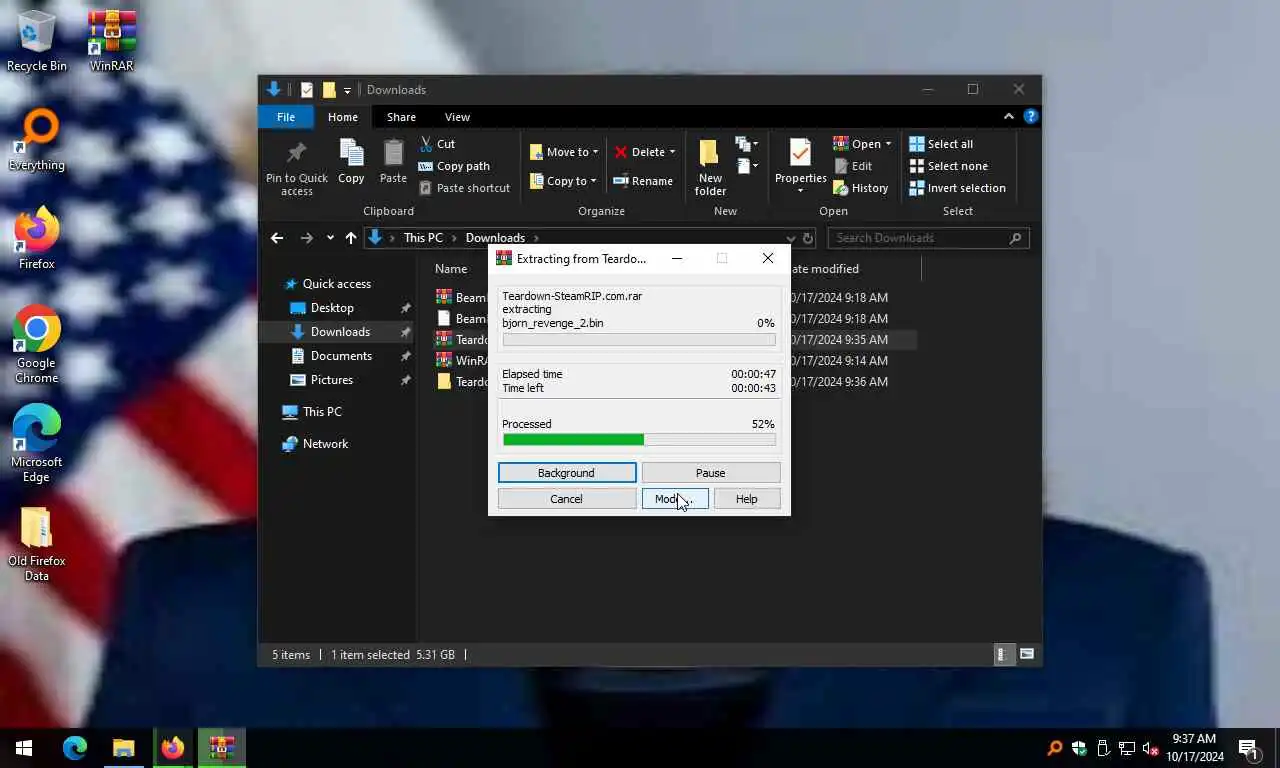Click the Background button in extraction dialog

[567, 473]
